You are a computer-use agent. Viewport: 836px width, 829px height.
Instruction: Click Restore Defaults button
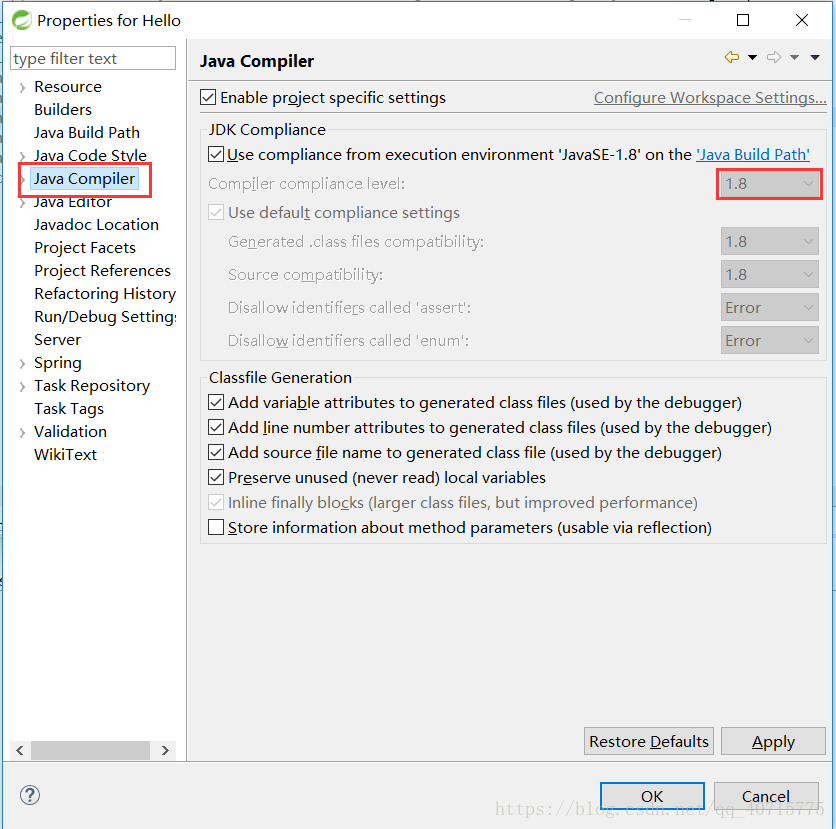coord(649,741)
